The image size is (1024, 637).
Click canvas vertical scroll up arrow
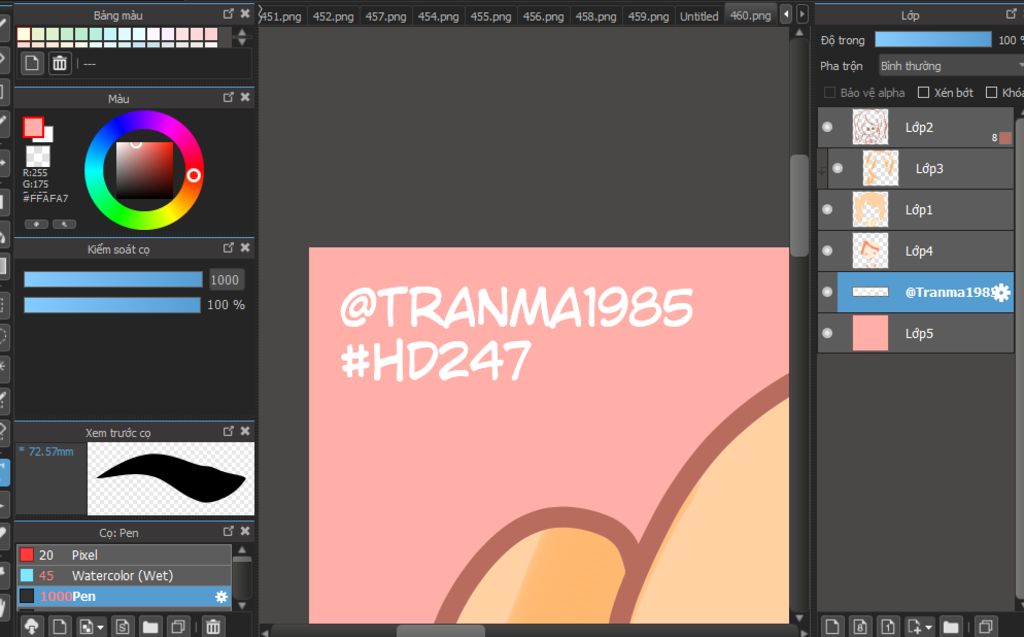point(799,32)
